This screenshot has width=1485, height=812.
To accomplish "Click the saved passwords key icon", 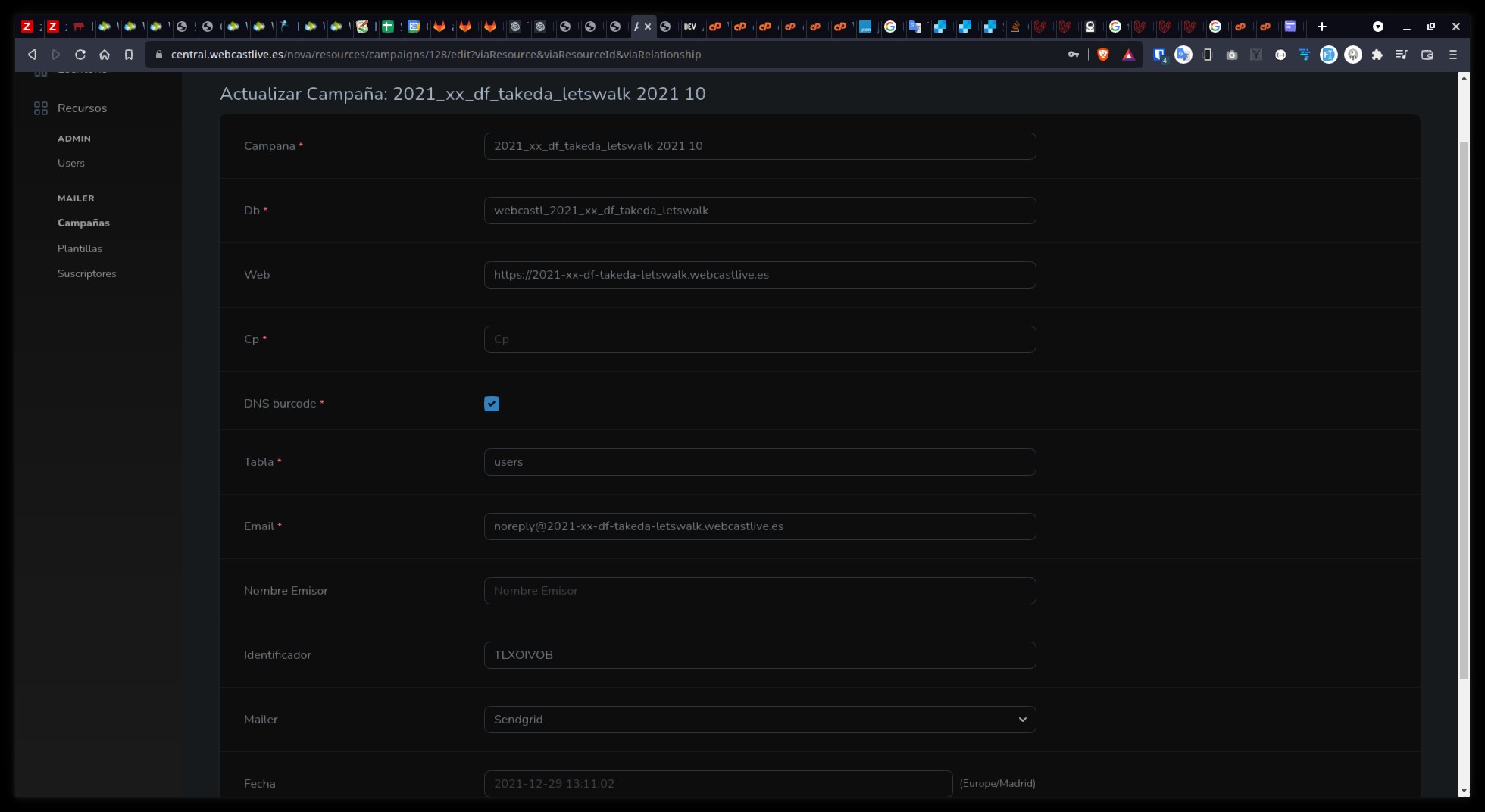I will [x=1073, y=55].
